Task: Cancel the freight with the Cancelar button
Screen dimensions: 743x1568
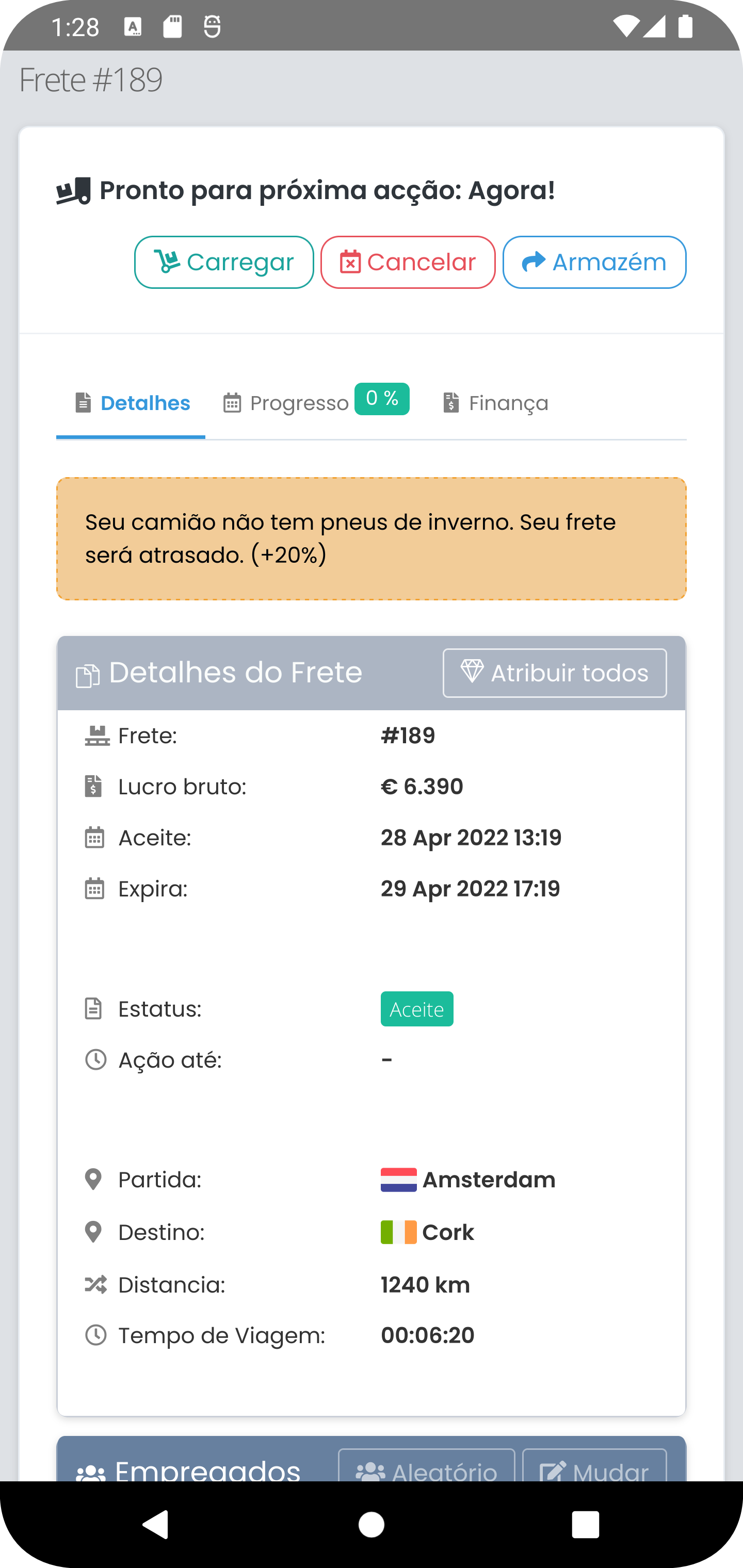Action: coord(408,263)
